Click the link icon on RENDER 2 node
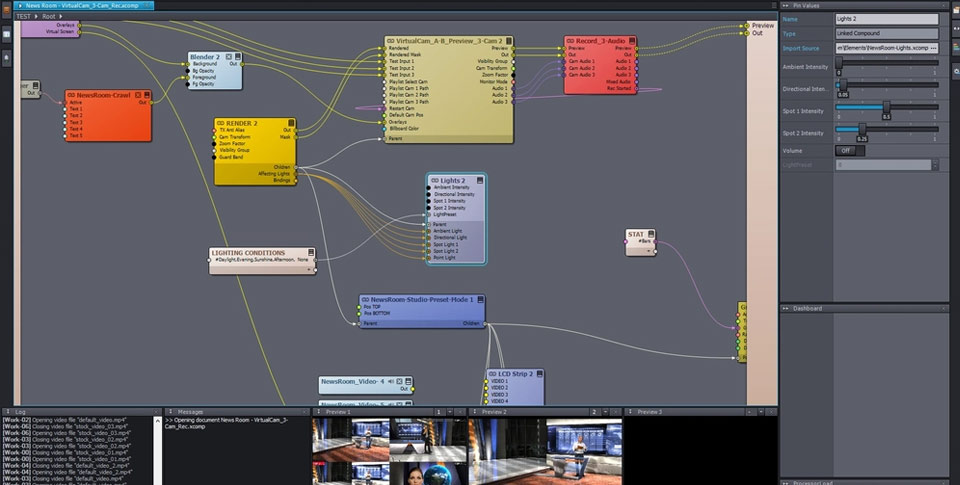The width and height of the screenshot is (960, 485). (220, 123)
